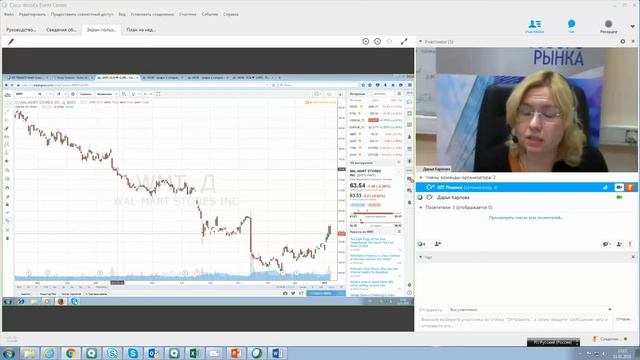The height and width of the screenshot is (360, 640).
Task: Click fullscreen icon in shared chart toolbar
Action: click(x=158, y=94)
